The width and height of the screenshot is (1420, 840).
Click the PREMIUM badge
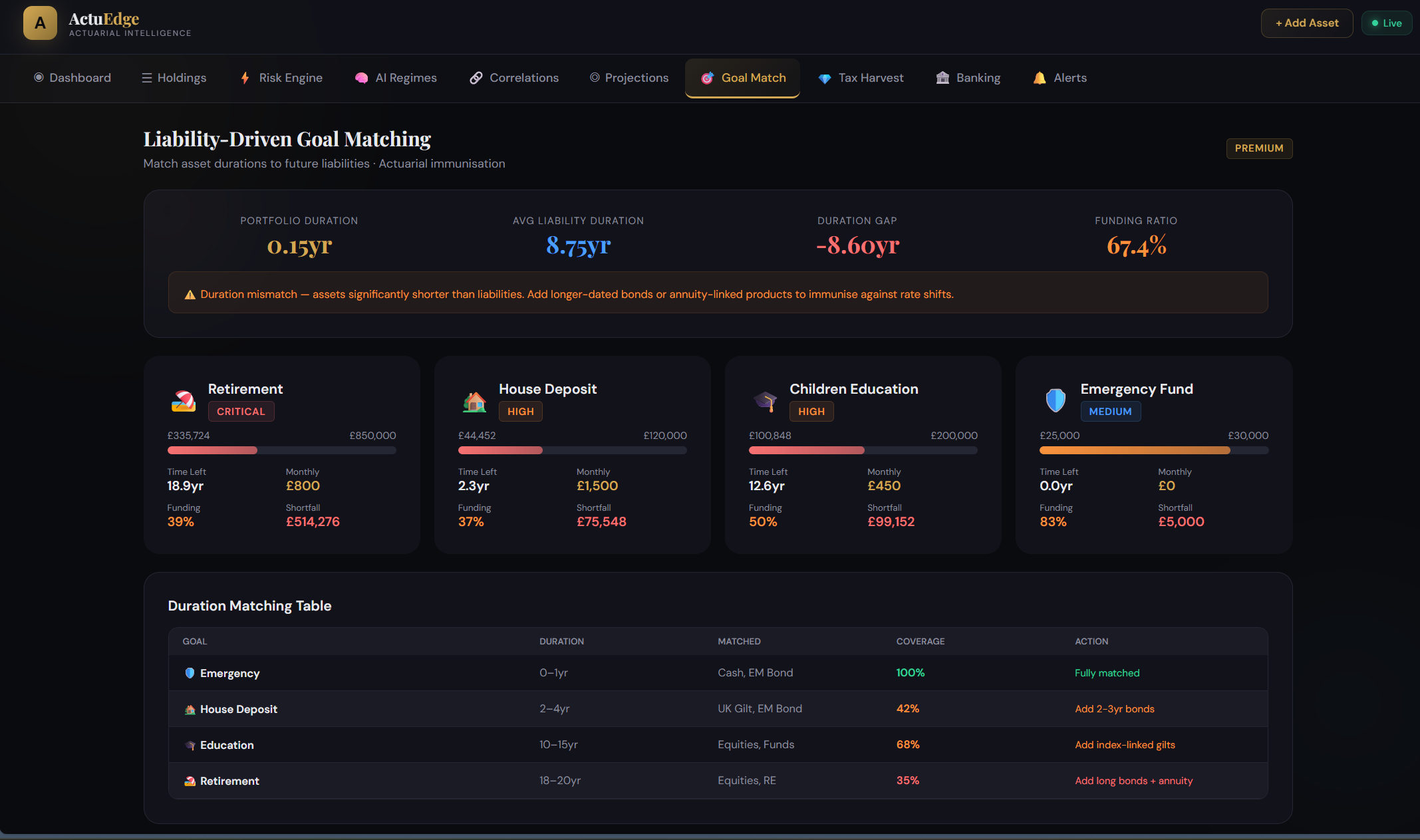pyautogui.click(x=1258, y=148)
